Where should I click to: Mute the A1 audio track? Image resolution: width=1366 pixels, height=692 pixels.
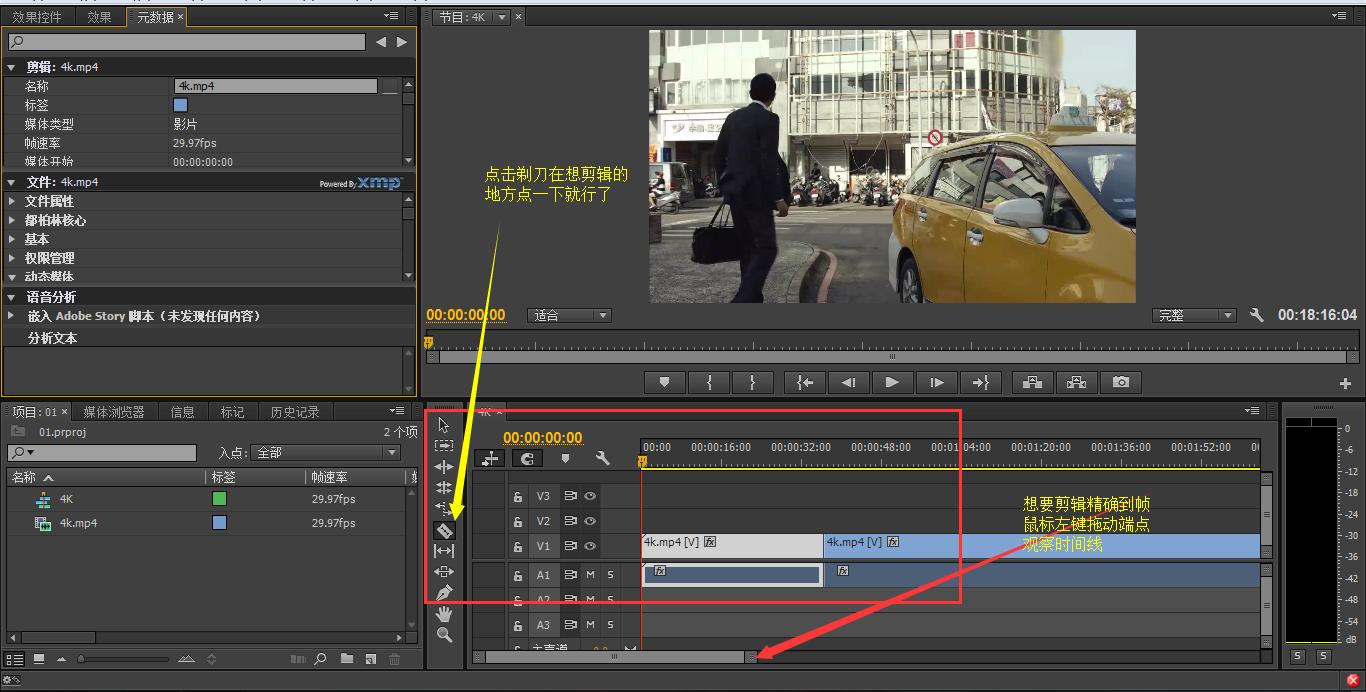[x=590, y=575]
